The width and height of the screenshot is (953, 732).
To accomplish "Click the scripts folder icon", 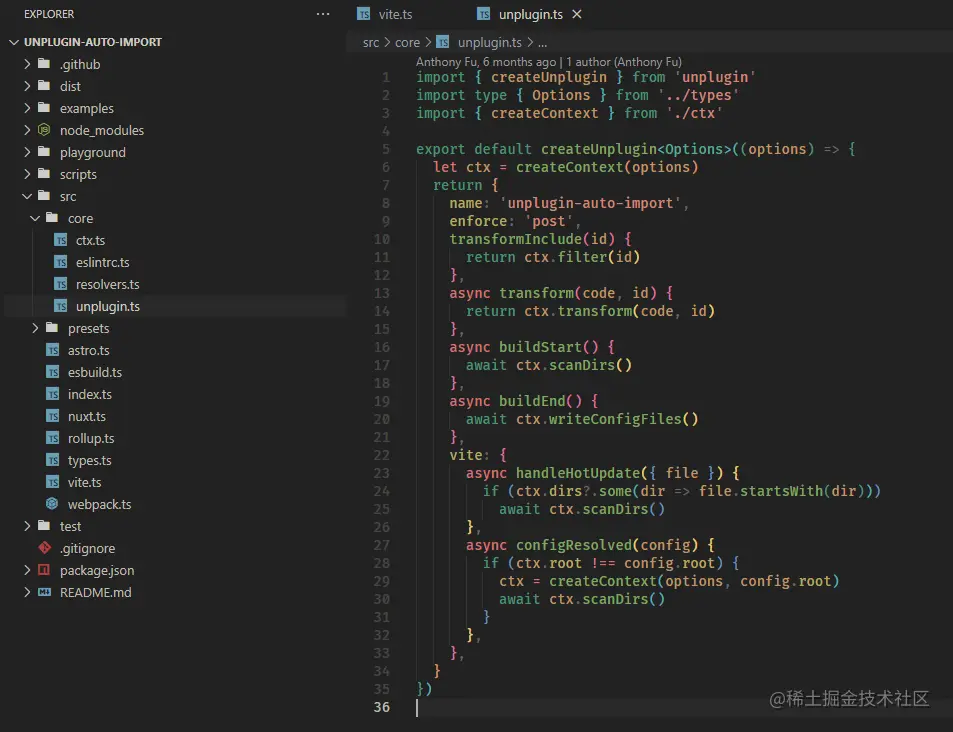I will (44, 173).
